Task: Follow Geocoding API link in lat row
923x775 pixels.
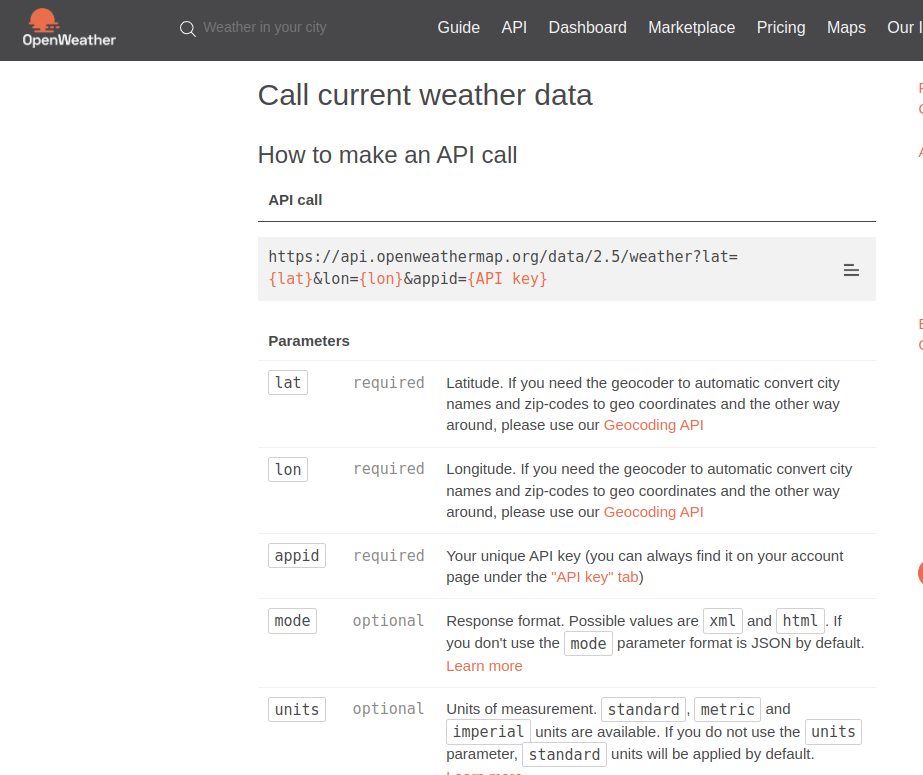Action: [653, 425]
